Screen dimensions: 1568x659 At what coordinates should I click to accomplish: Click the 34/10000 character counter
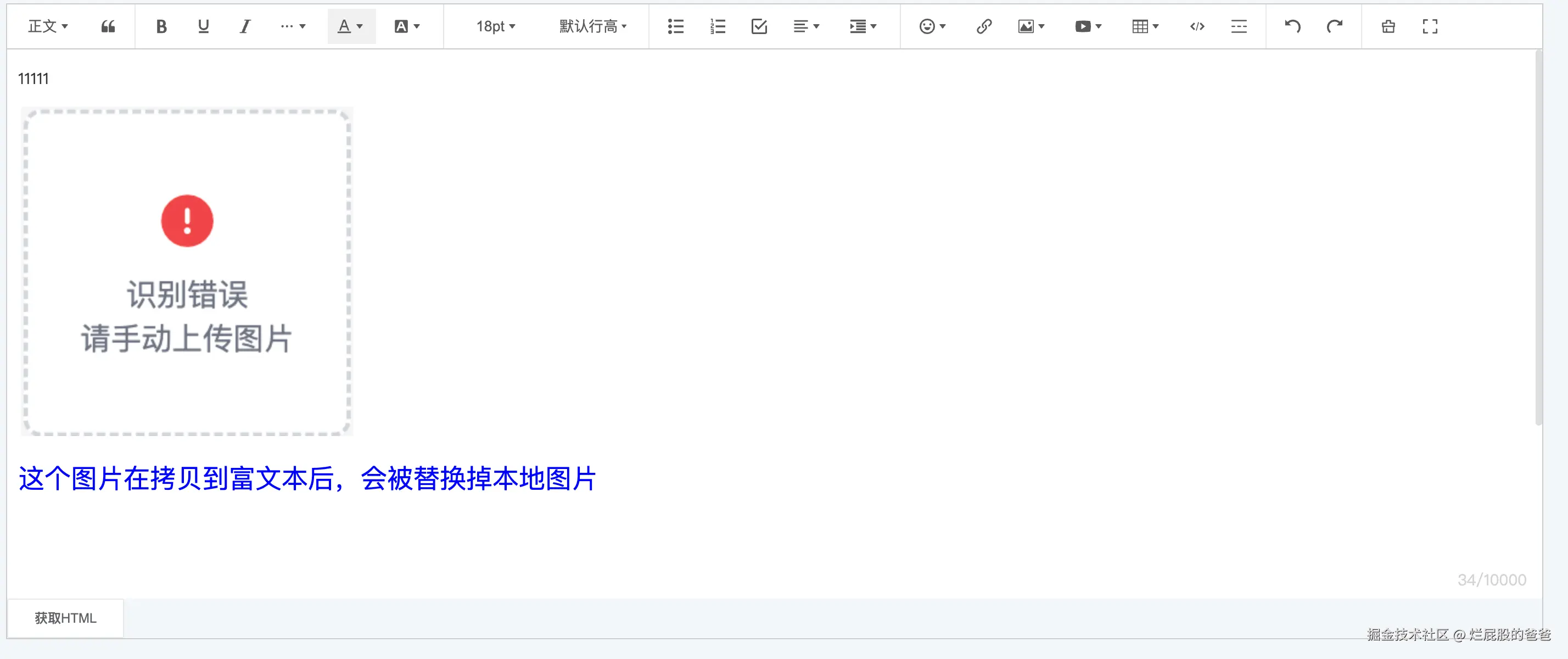click(1491, 580)
